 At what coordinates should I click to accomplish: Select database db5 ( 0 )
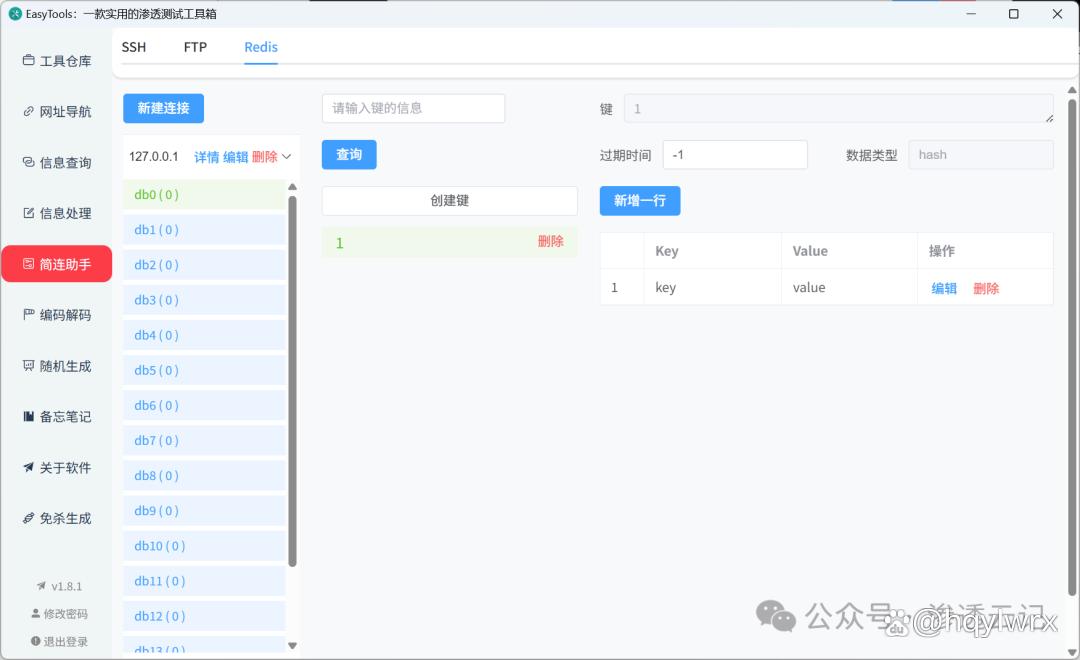tap(204, 370)
